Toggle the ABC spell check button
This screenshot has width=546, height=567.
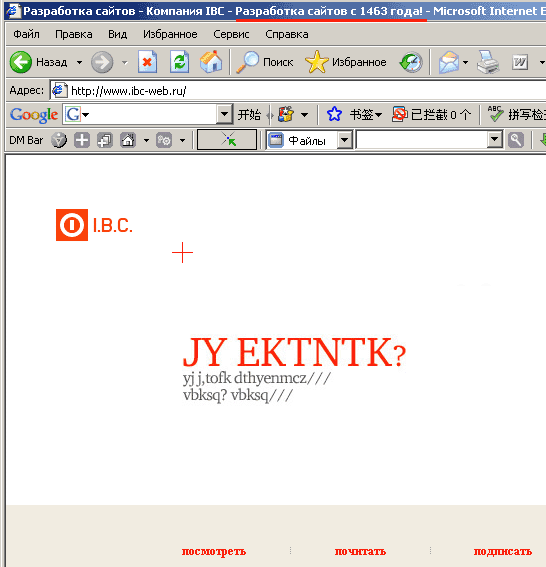pyautogui.click(x=495, y=114)
